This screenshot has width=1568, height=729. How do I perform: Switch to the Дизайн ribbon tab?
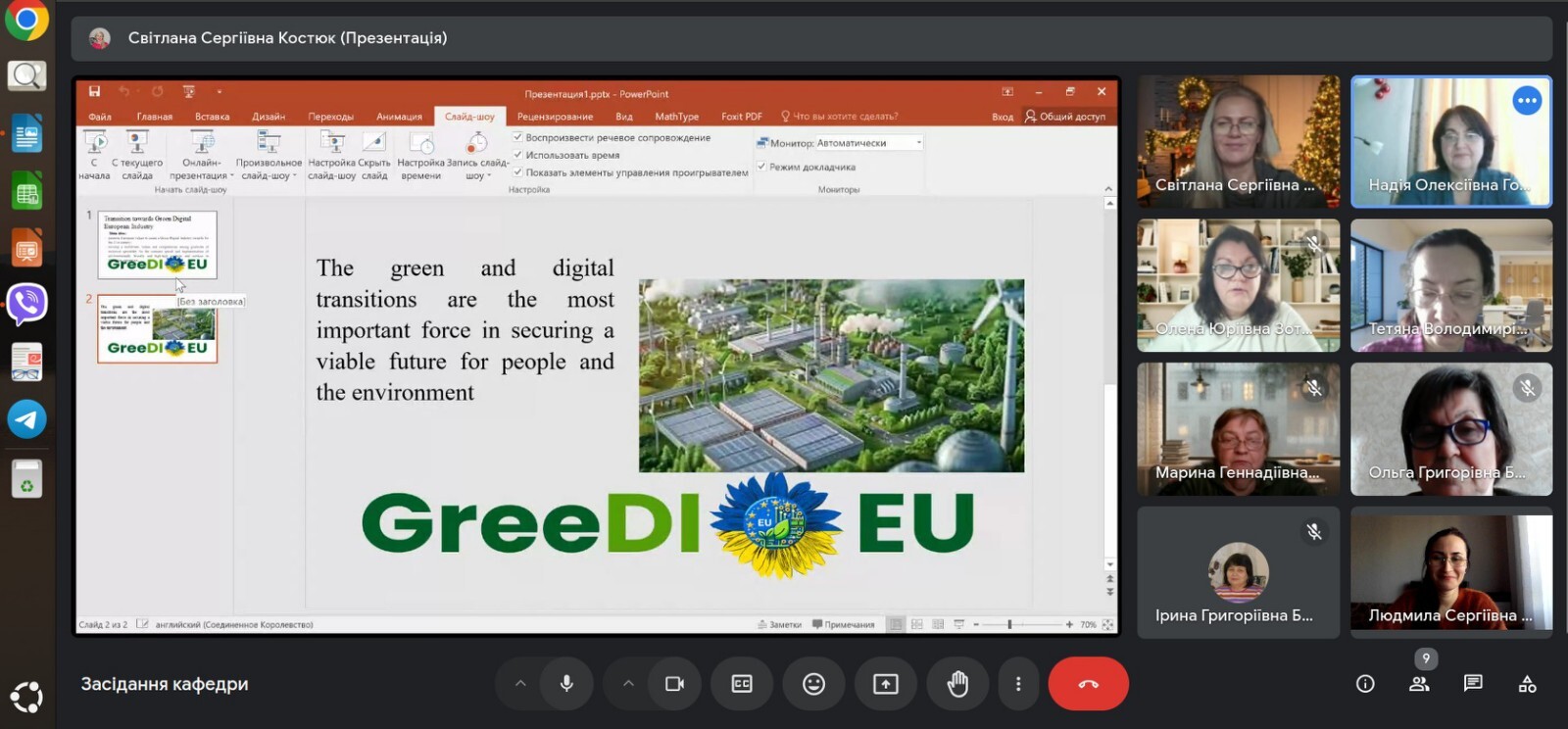[x=269, y=117]
